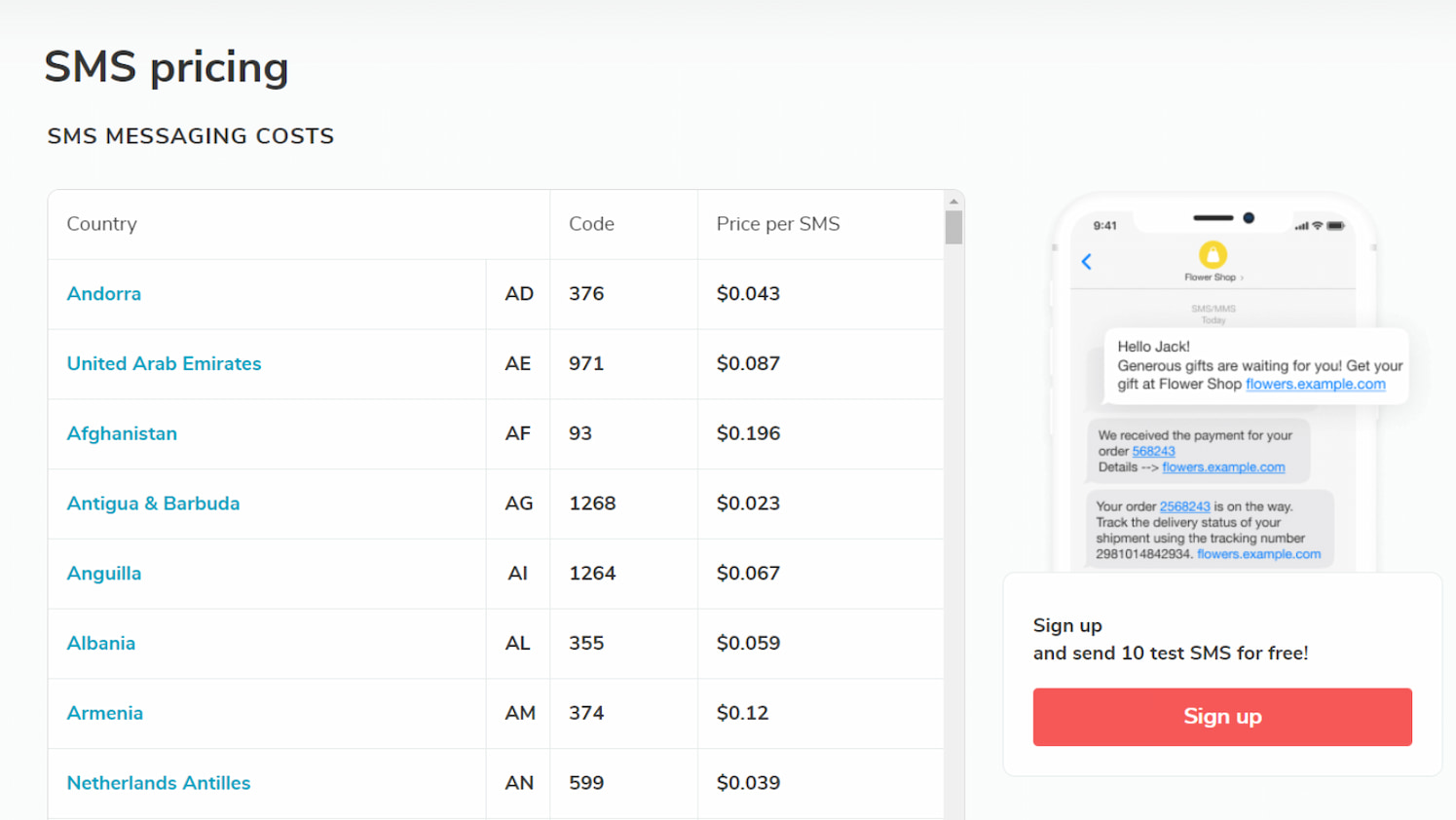Screen dimensions: 1456x820
Task: Click the order 568243 link
Action: click(x=1153, y=451)
